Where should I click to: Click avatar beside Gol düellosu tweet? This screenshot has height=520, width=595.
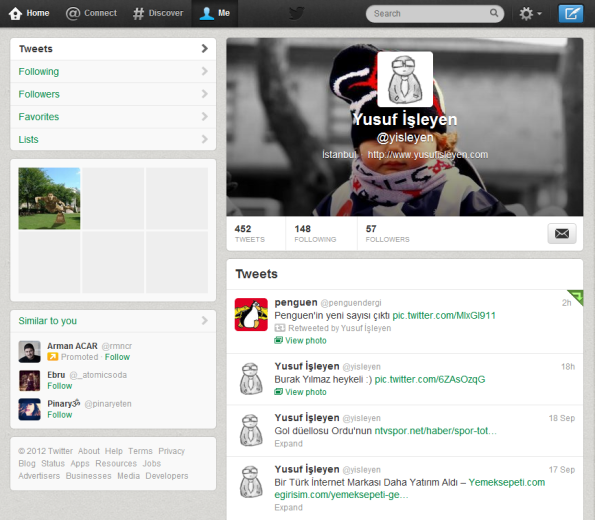pyautogui.click(x=251, y=430)
